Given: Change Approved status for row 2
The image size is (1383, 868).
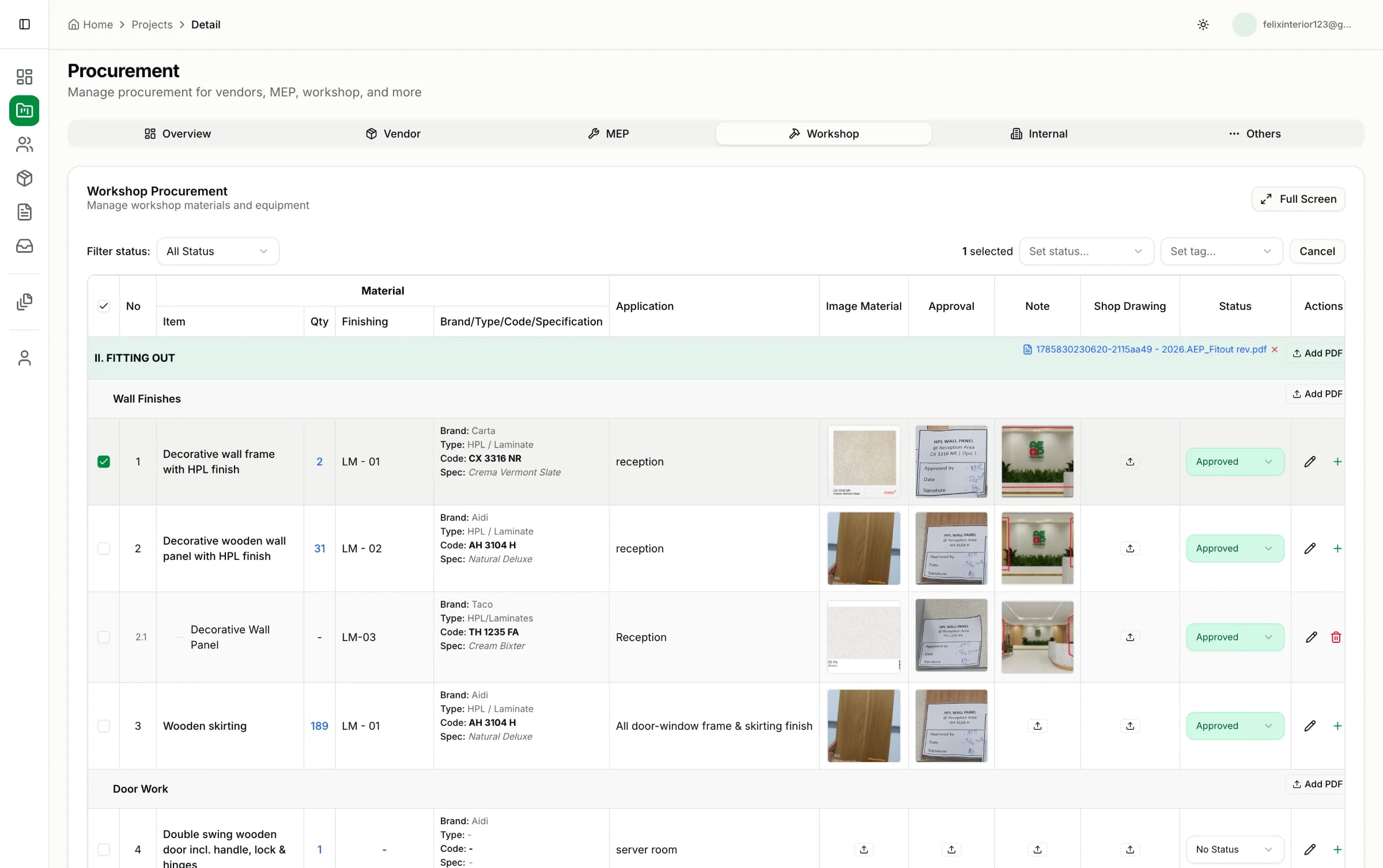Looking at the screenshot, I should [x=1235, y=548].
